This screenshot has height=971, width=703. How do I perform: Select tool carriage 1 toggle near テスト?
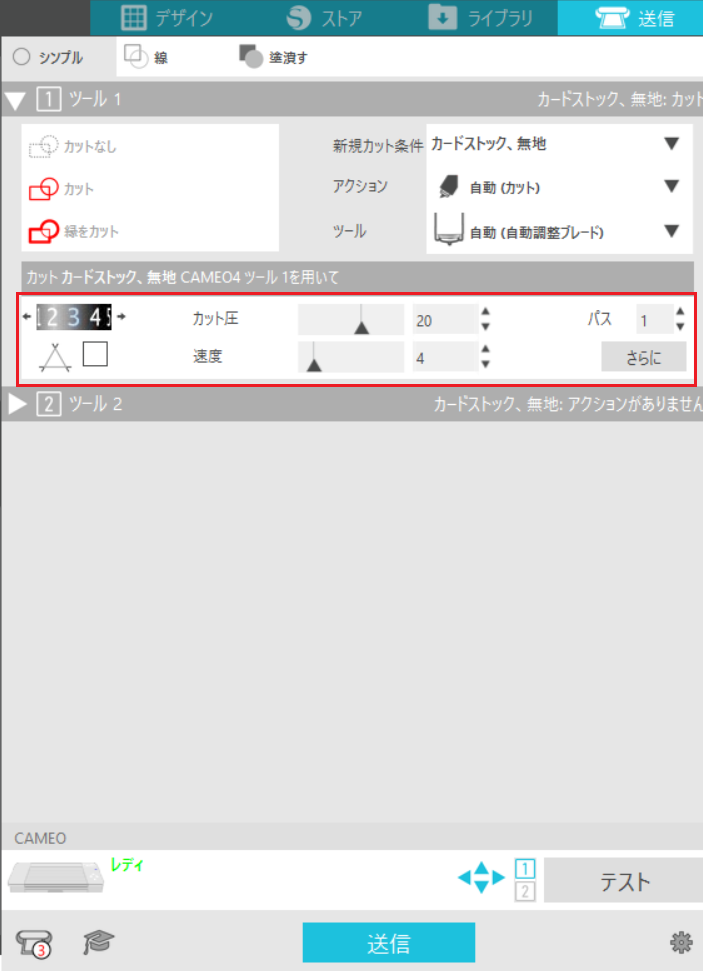tap(525, 869)
